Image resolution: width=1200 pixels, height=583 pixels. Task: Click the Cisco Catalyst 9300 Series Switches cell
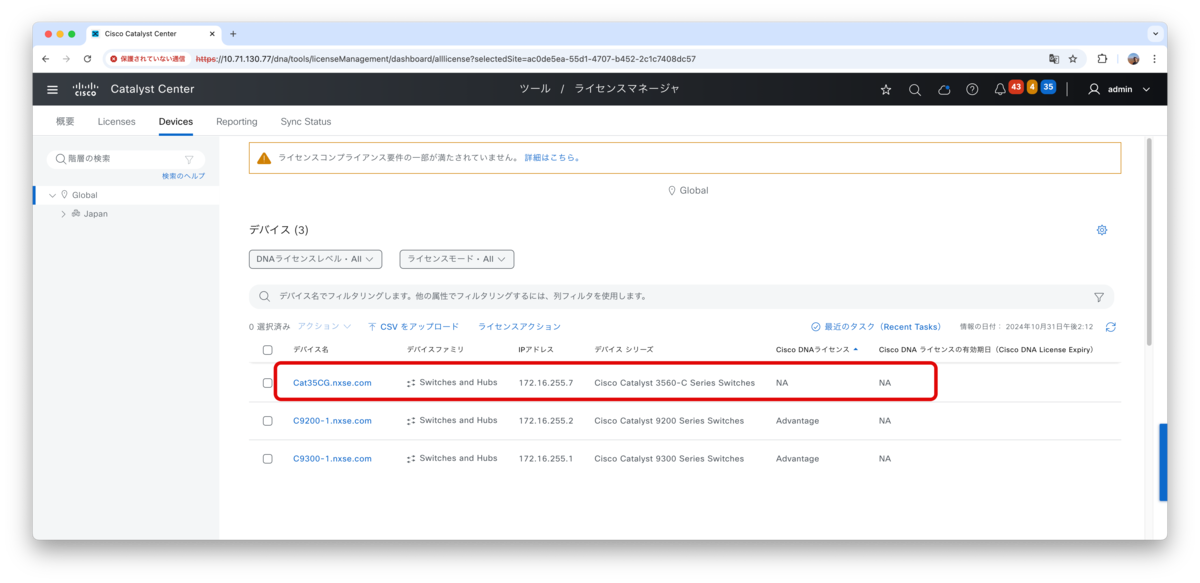669,459
